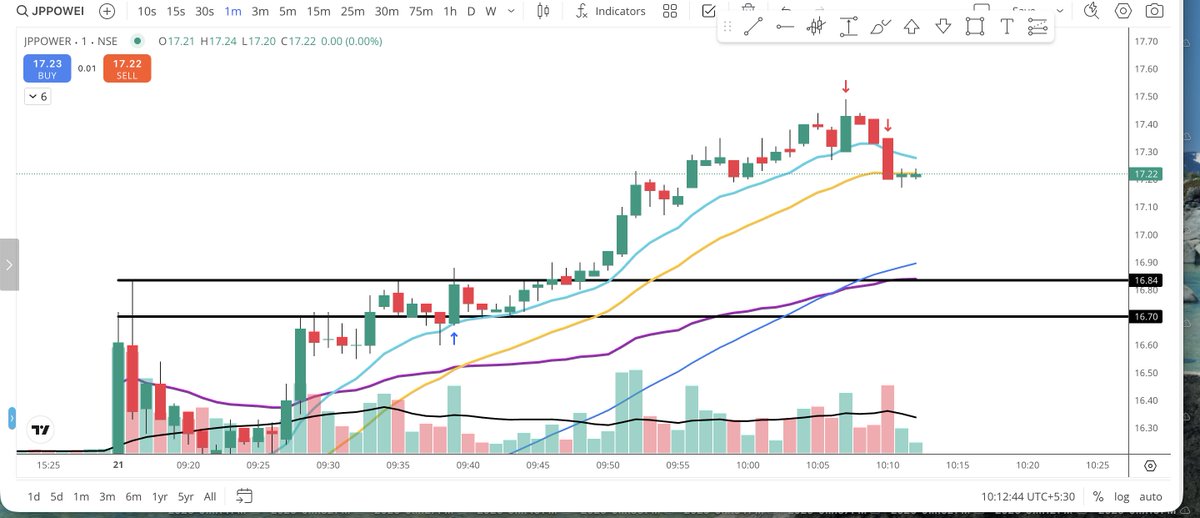The height and width of the screenshot is (518, 1200).
Task: Toggle log scale mode
Action: (x=1122, y=496)
